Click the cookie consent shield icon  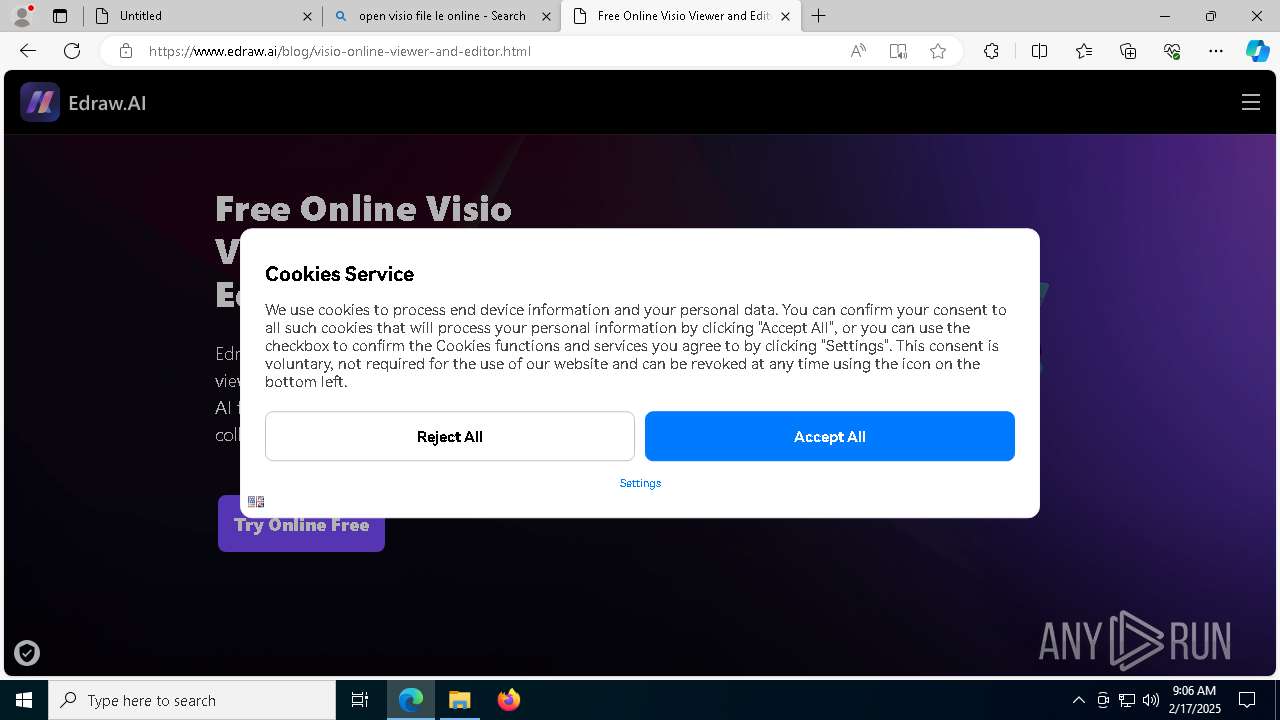[27, 653]
